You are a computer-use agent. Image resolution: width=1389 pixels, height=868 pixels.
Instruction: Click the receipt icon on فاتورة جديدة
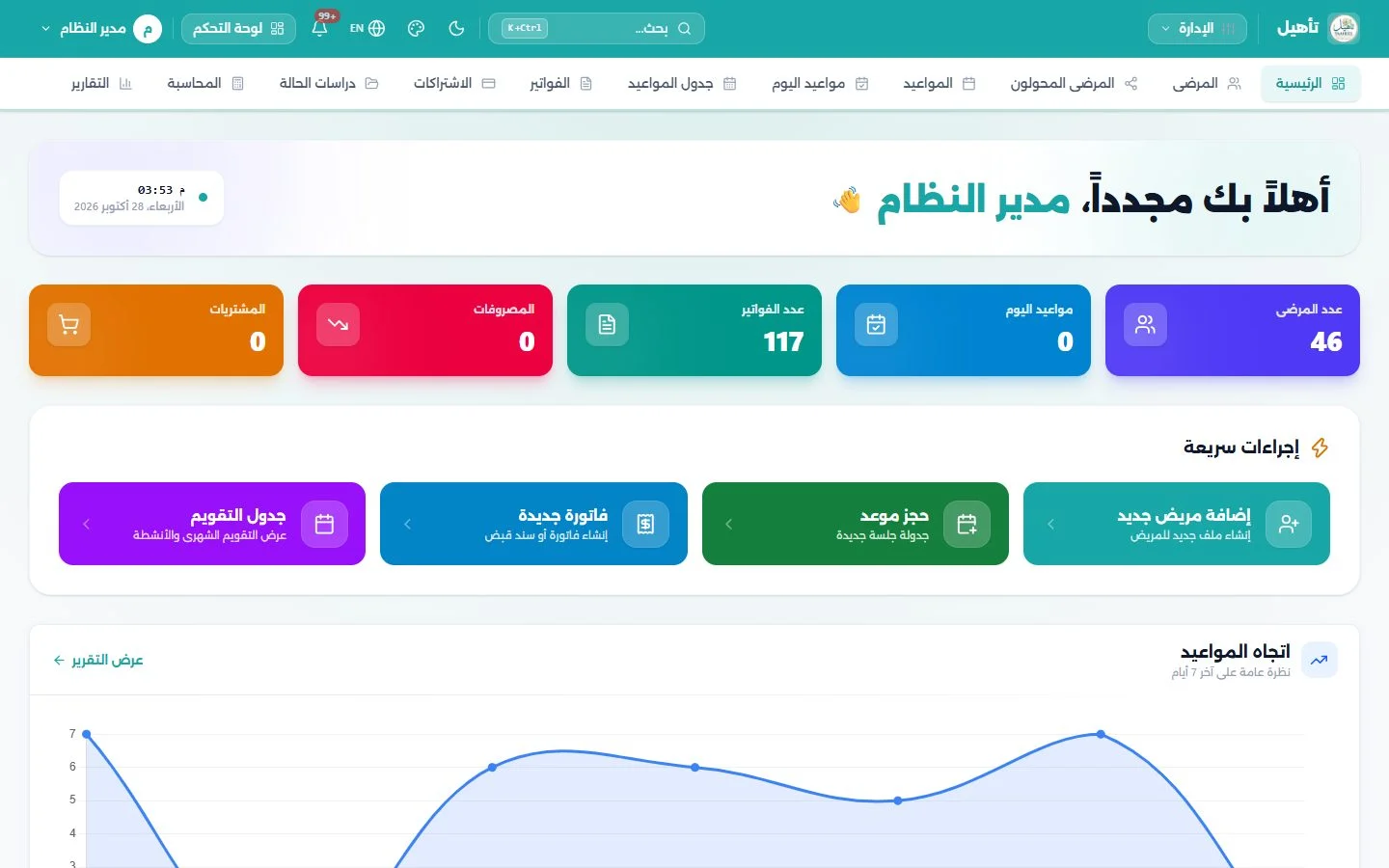click(x=645, y=524)
